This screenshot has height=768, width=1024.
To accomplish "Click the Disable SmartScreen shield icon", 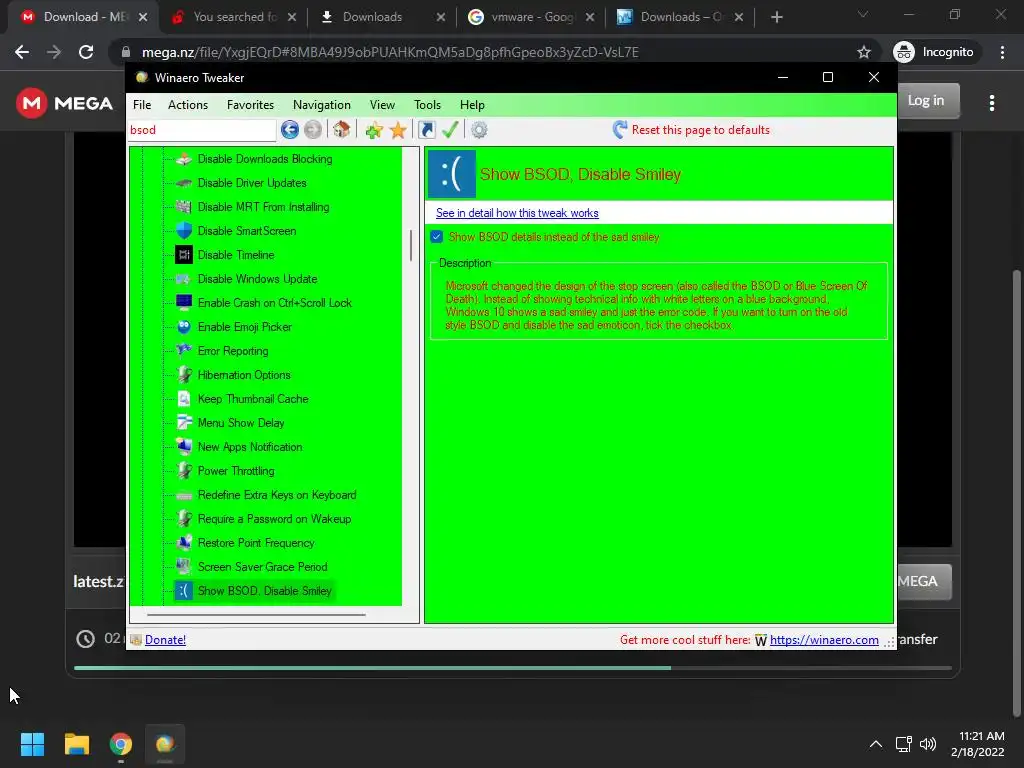I will pyautogui.click(x=184, y=231).
